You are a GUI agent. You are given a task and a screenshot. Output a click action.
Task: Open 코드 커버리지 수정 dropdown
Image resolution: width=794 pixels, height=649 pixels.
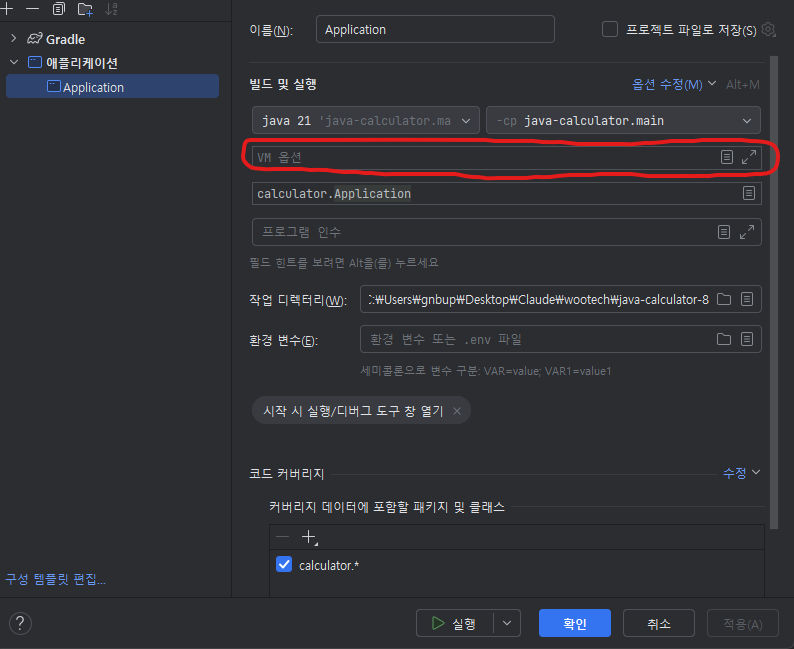[x=741, y=473]
